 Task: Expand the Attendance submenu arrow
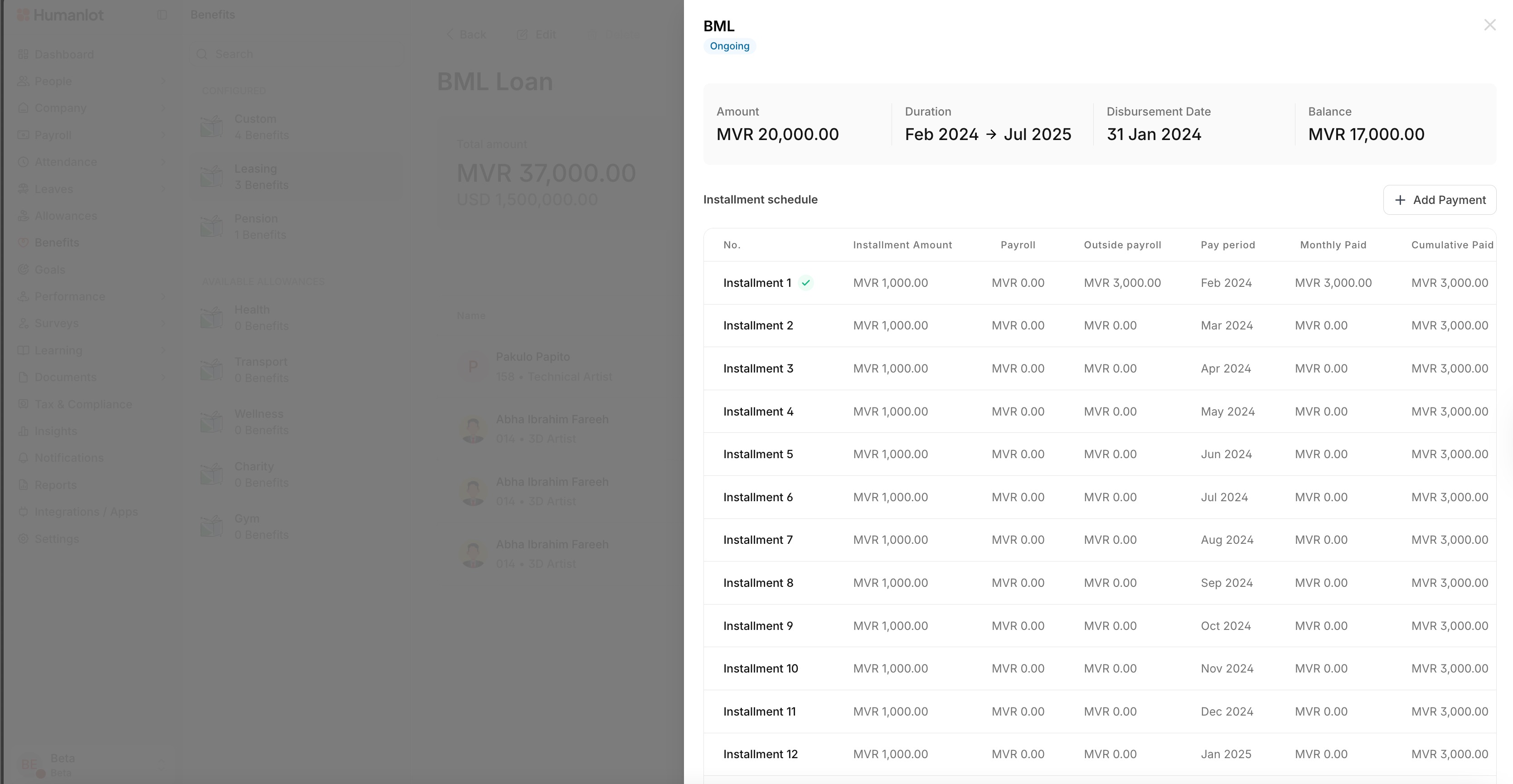(x=163, y=162)
